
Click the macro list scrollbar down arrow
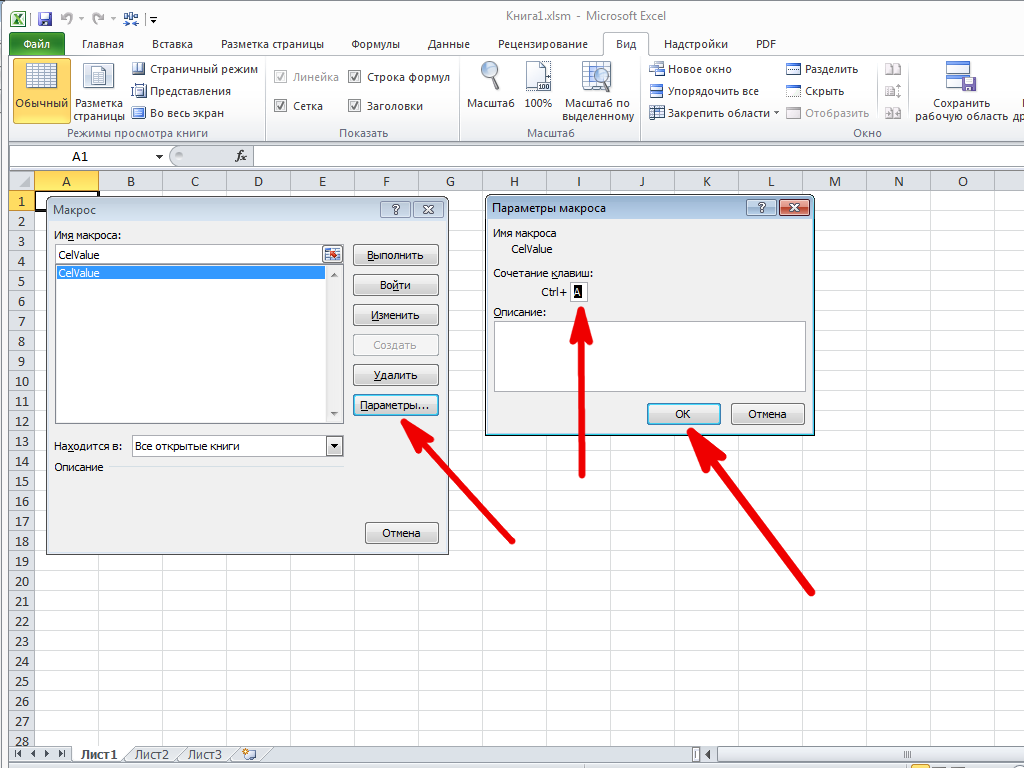(334, 414)
